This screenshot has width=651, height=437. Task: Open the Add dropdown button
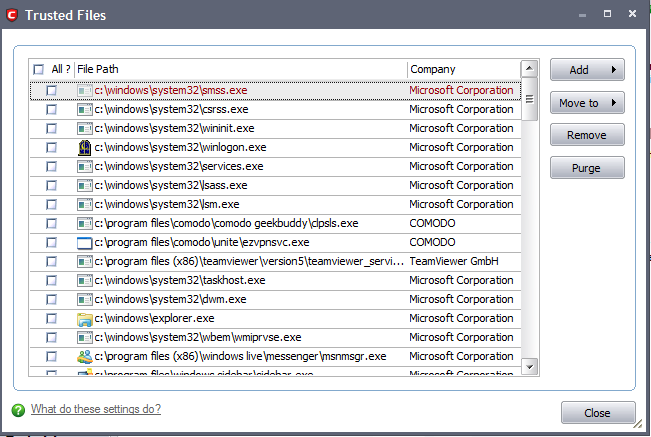point(587,70)
